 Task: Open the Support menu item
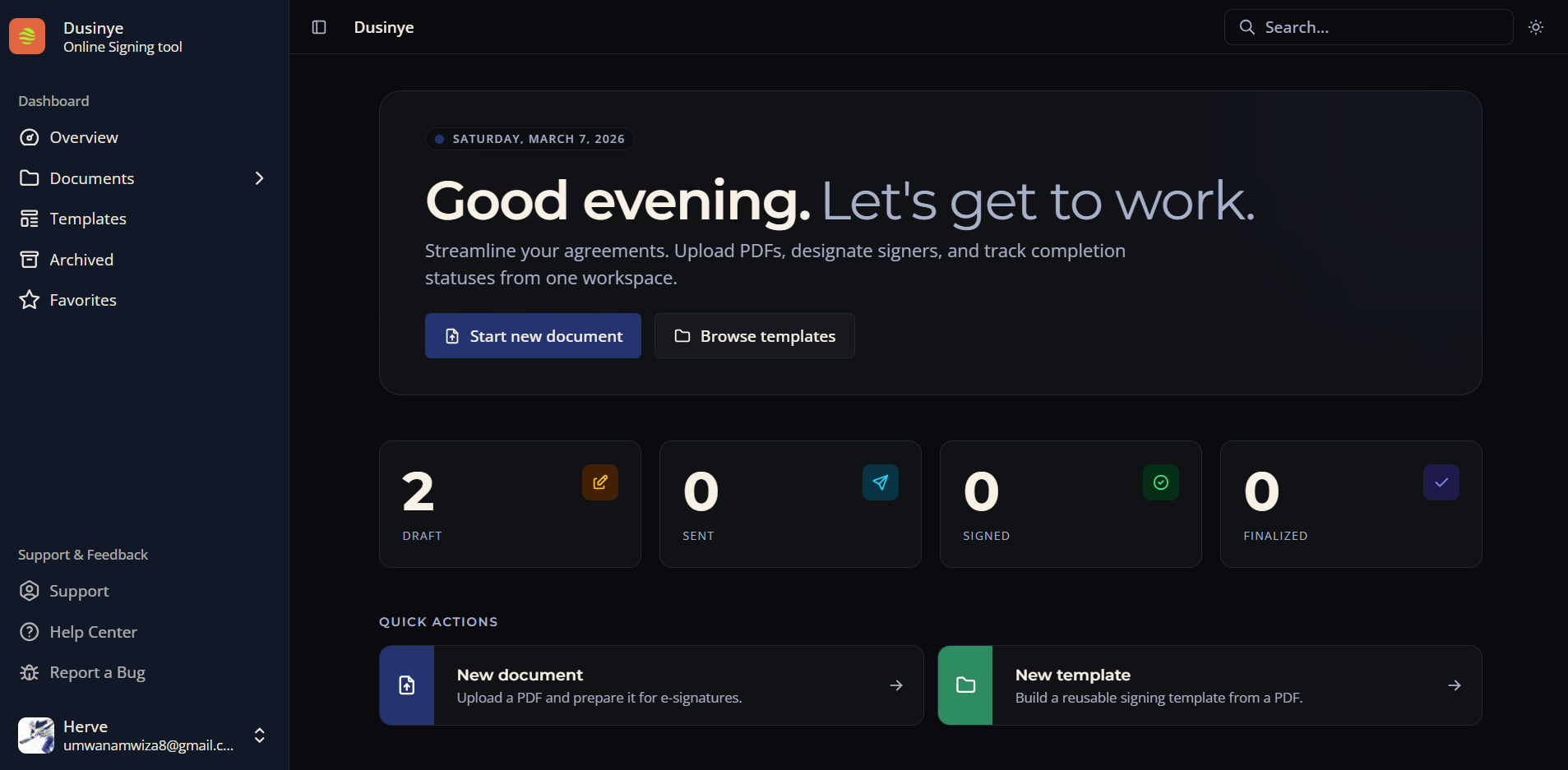(78, 590)
